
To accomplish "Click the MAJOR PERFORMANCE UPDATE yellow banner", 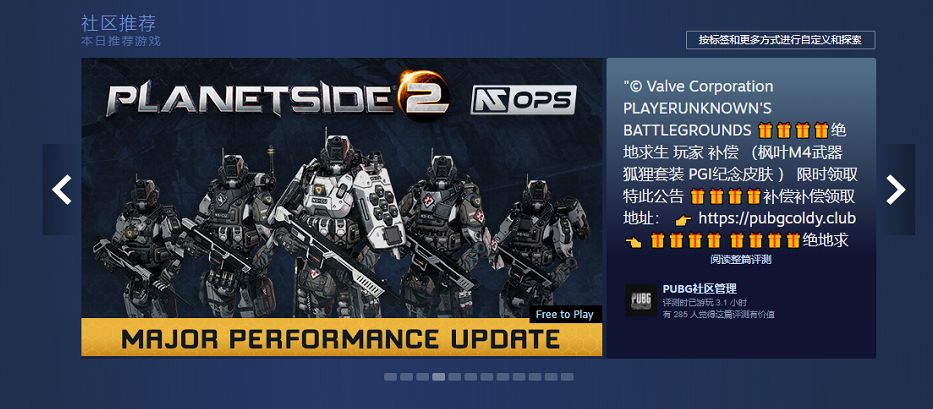I will pyautogui.click(x=342, y=338).
